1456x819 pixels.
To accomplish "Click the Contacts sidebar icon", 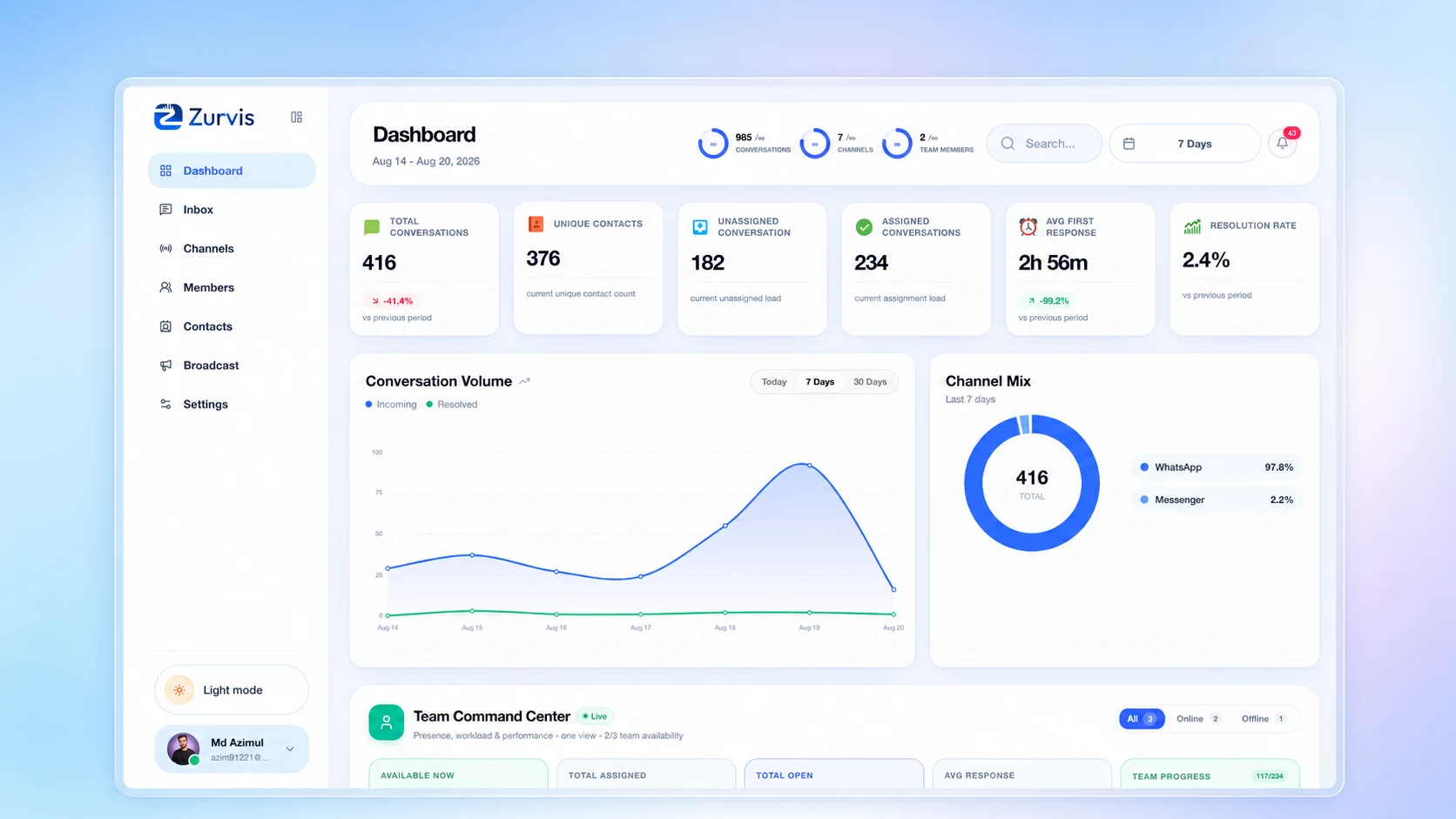I will pos(165,326).
